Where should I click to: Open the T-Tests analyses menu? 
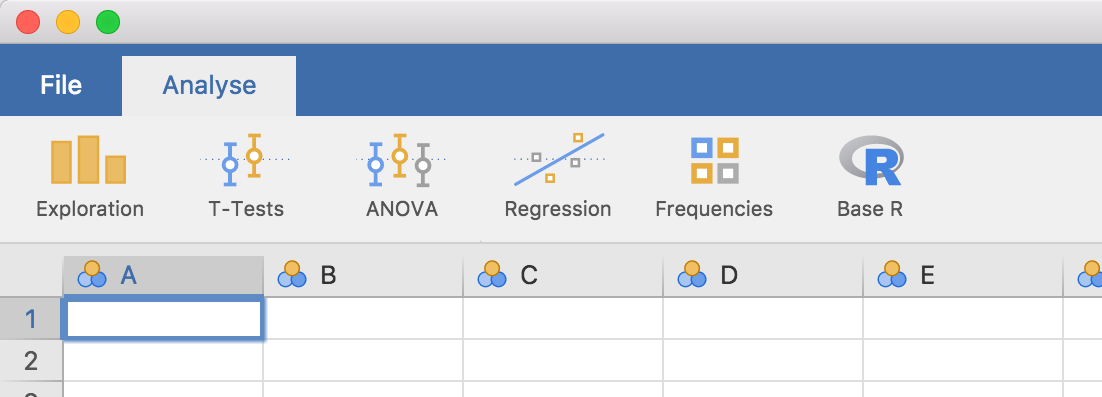[x=245, y=177]
